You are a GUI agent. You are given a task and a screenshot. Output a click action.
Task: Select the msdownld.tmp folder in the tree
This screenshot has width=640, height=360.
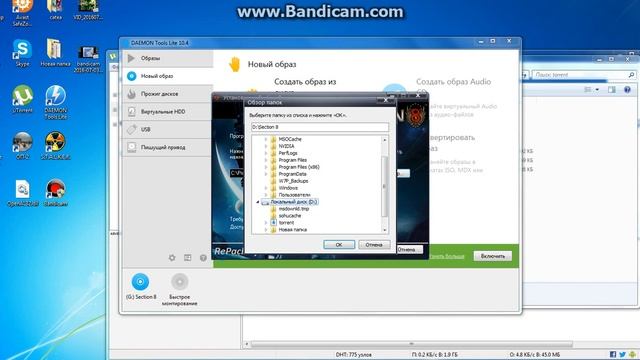click(x=293, y=209)
